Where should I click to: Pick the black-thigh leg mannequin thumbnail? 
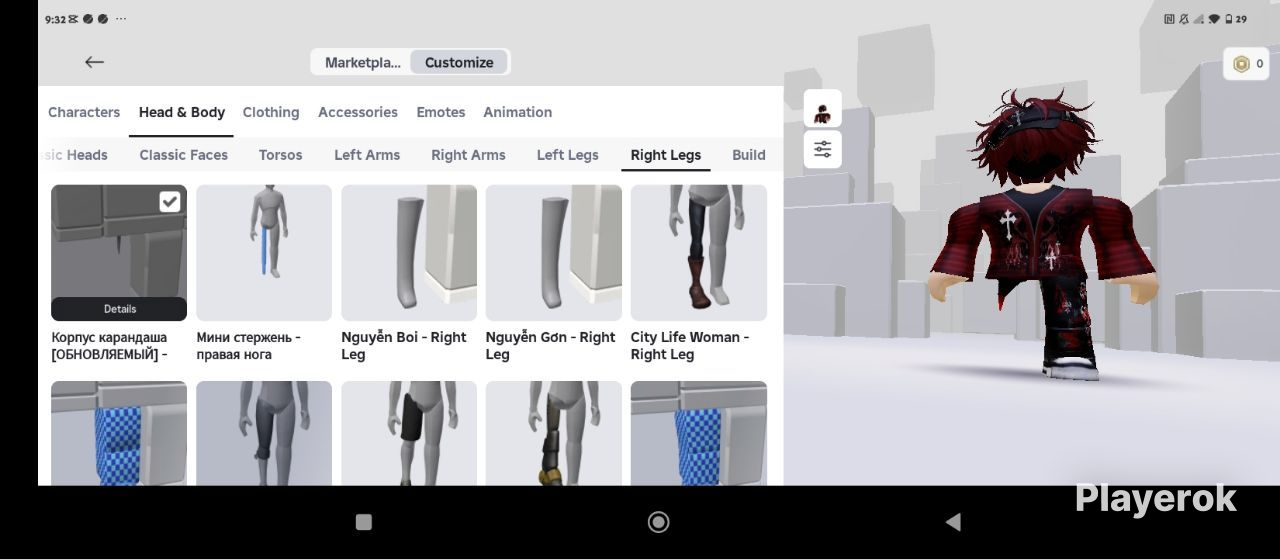(x=409, y=433)
